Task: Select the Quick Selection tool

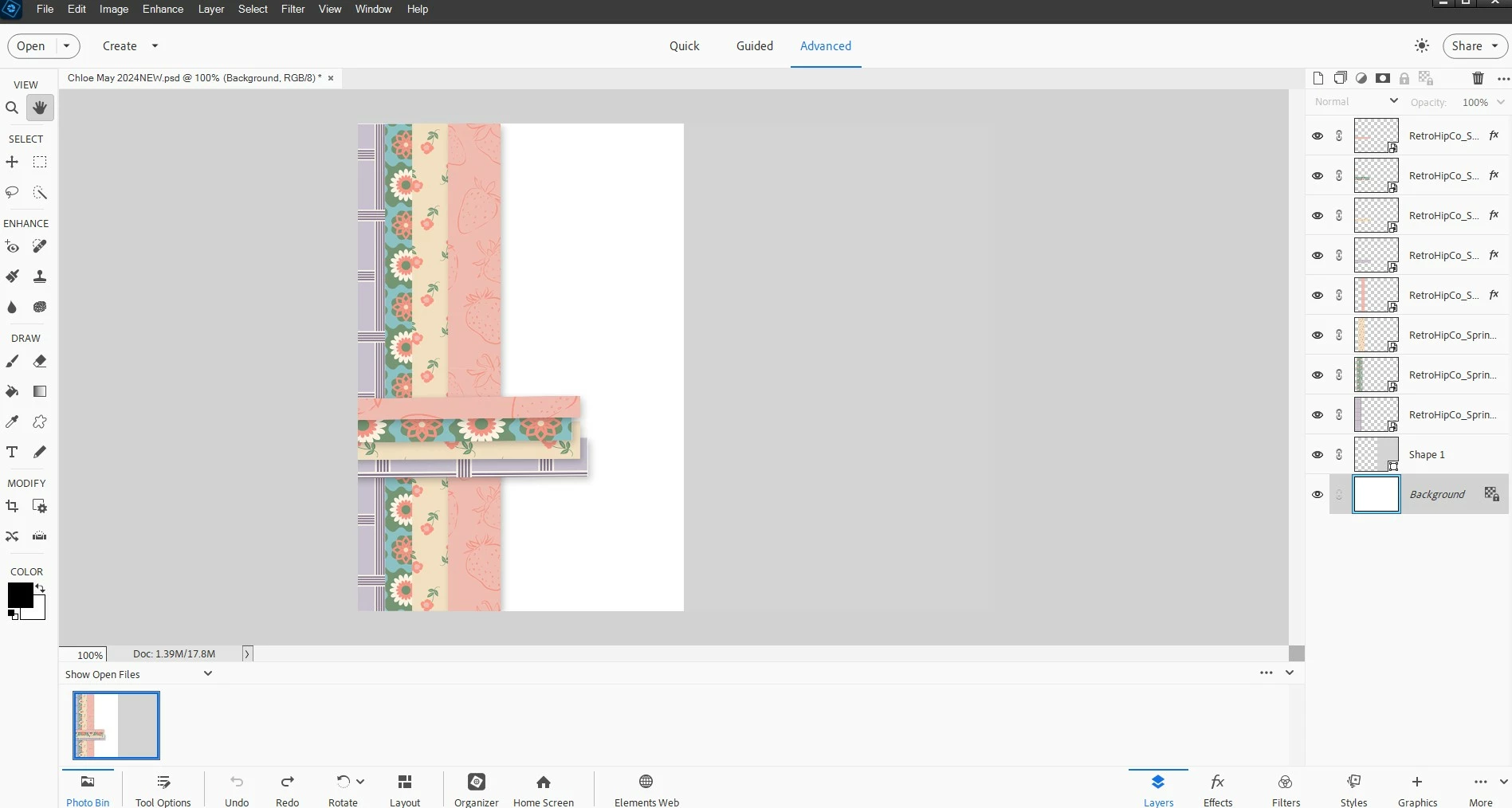Action: (x=40, y=192)
